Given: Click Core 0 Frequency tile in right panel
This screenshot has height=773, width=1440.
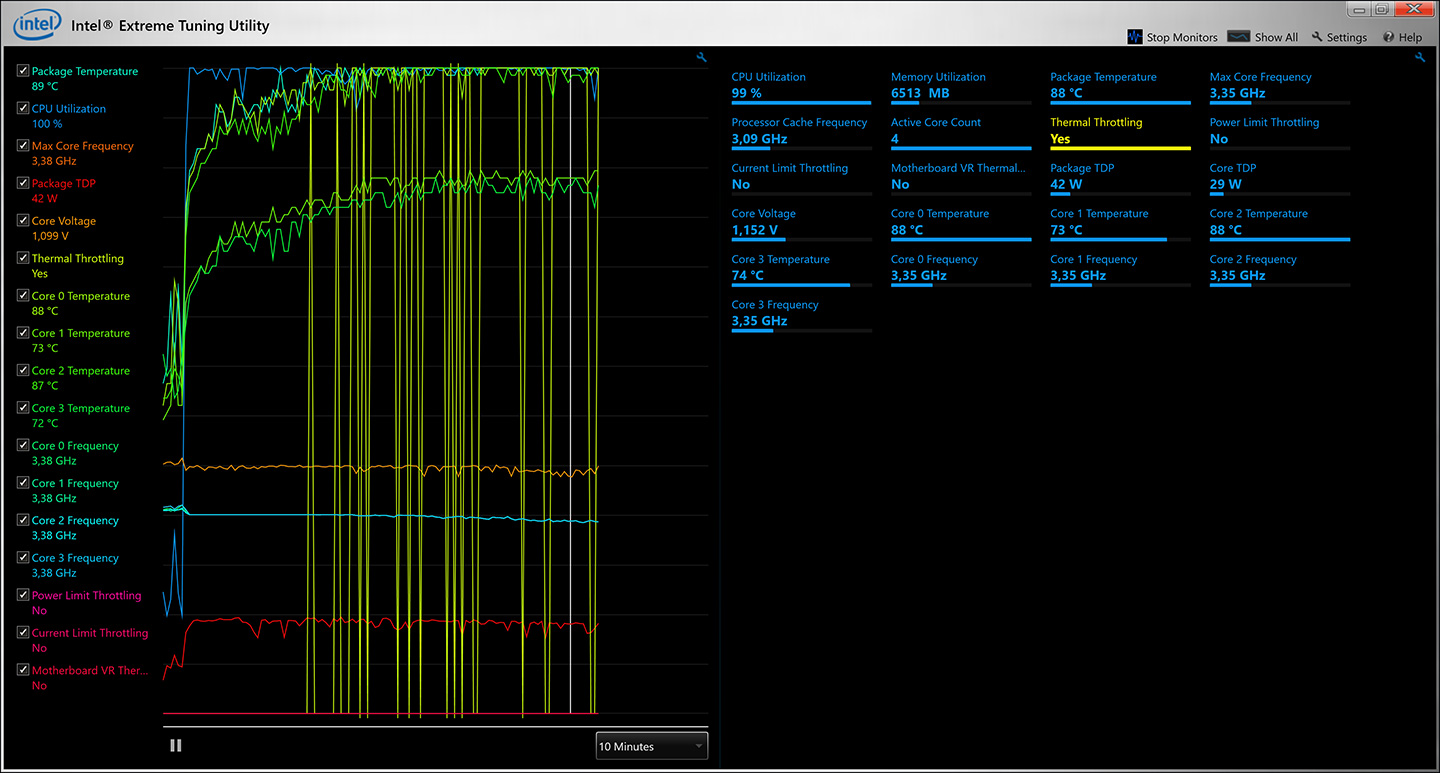Looking at the screenshot, I should pyautogui.click(x=961, y=270).
